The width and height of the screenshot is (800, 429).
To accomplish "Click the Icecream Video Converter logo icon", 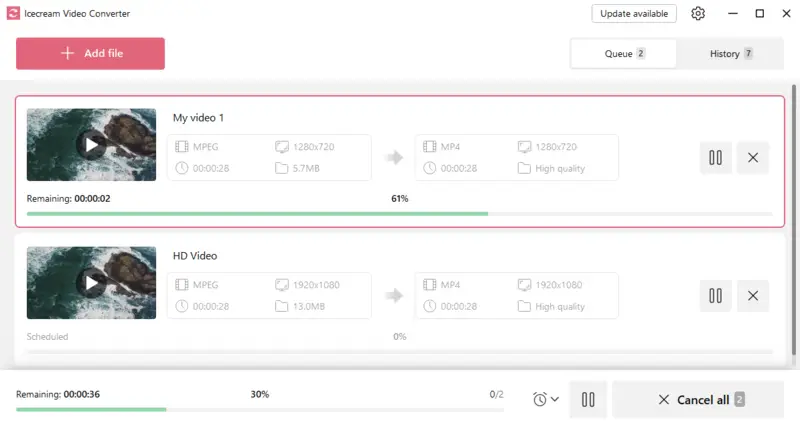I will coord(13,13).
